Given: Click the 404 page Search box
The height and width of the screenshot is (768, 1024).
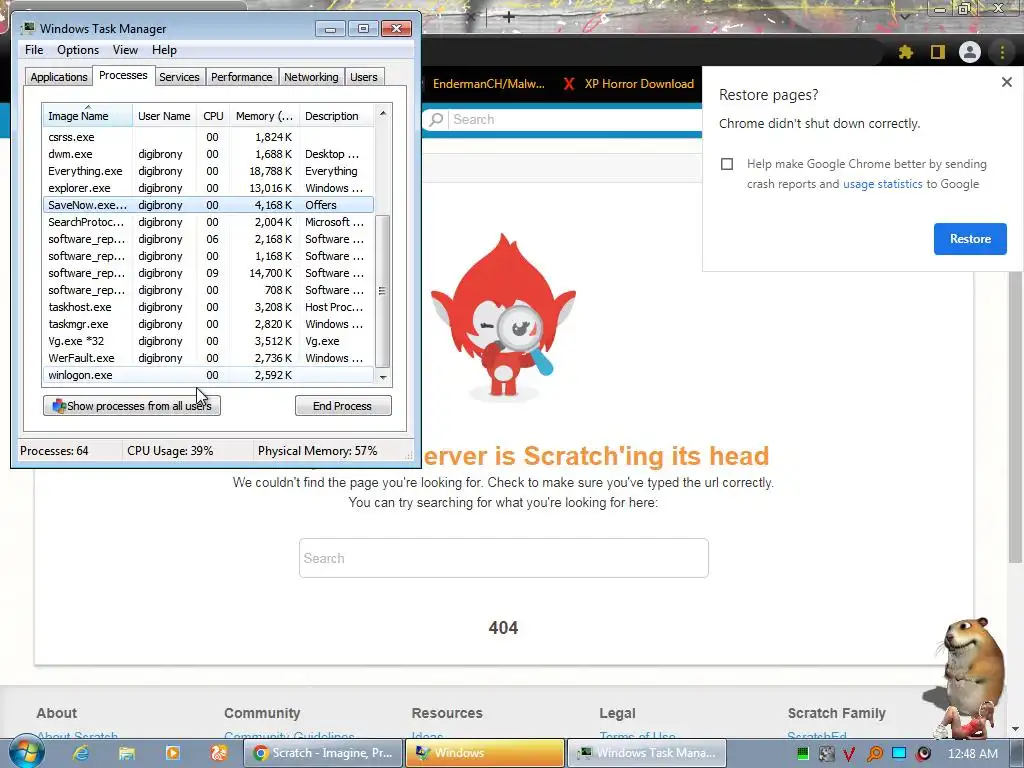Looking at the screenshot, I should click(x=504, y=558).
